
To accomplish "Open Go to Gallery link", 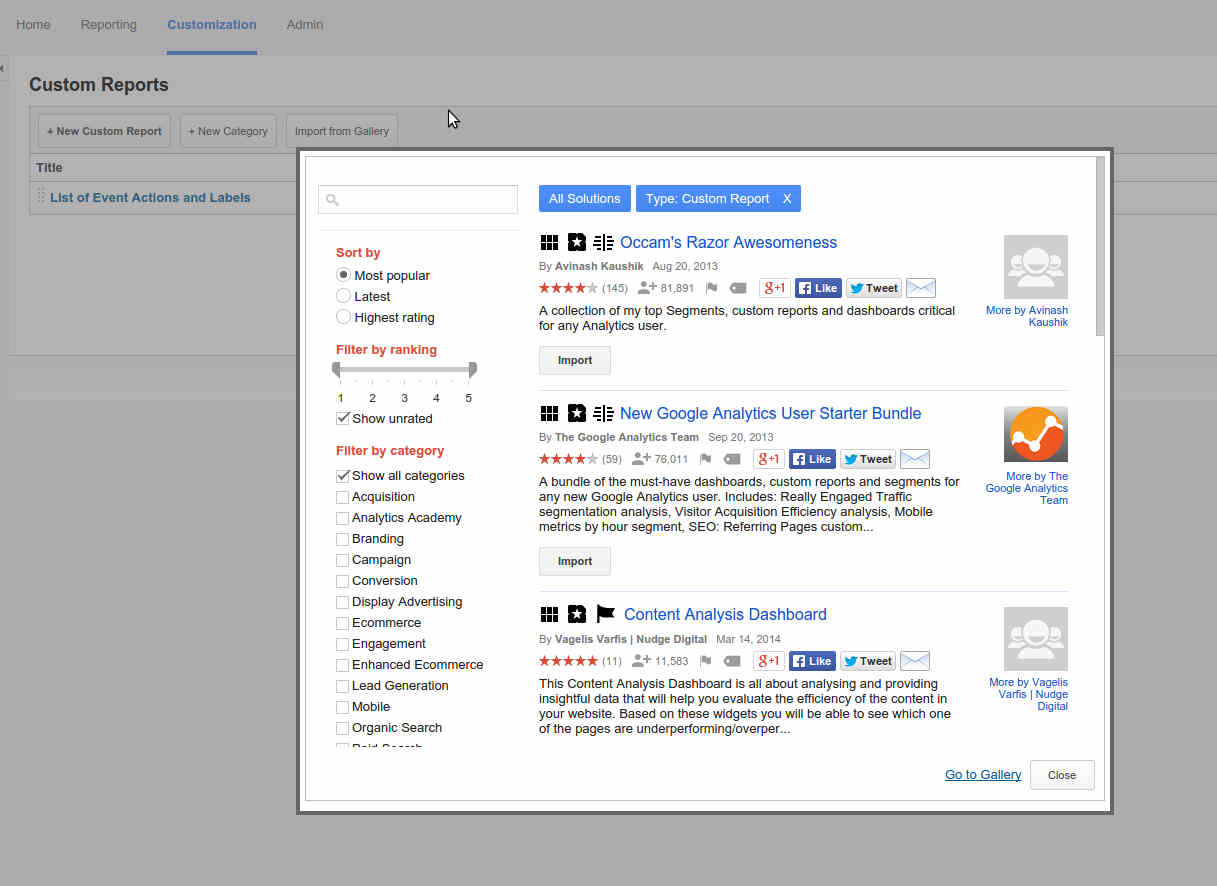I will (983, 775).
